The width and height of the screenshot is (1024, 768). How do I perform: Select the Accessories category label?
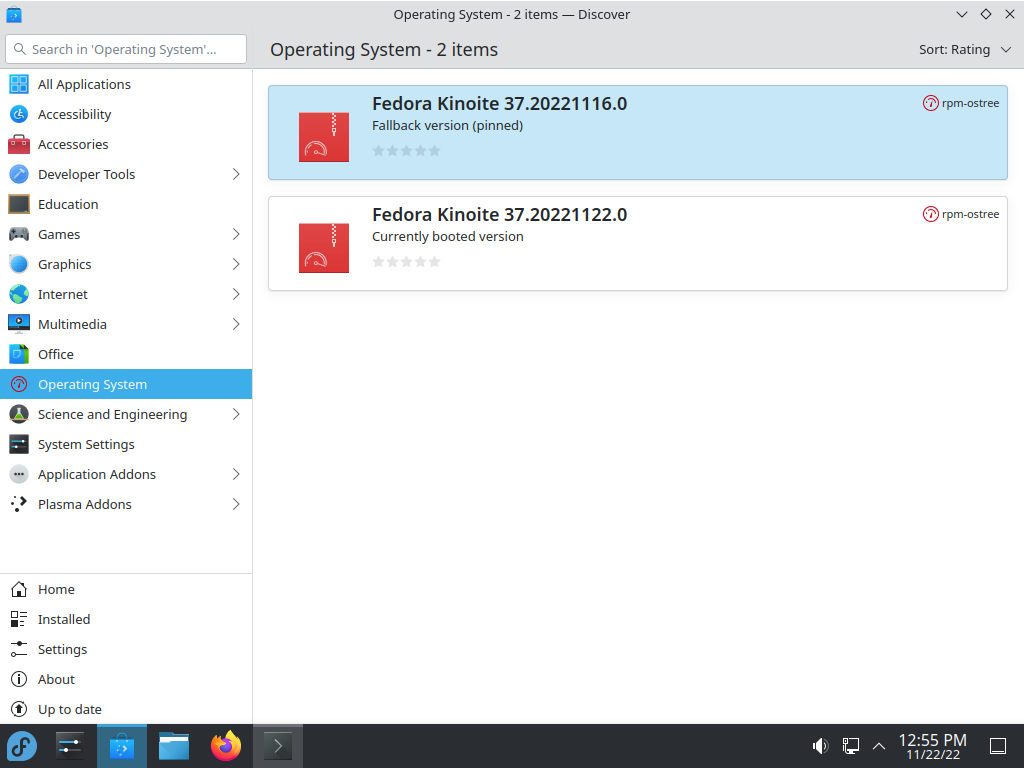[x=73, y=144]
